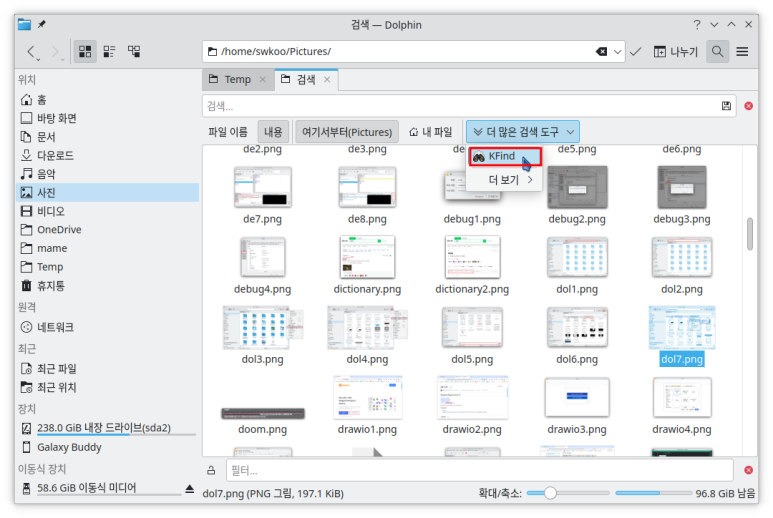Select the debug2.png thumbnail
Viewport: 773px width, 518px height.
click(x=577, y=187)
